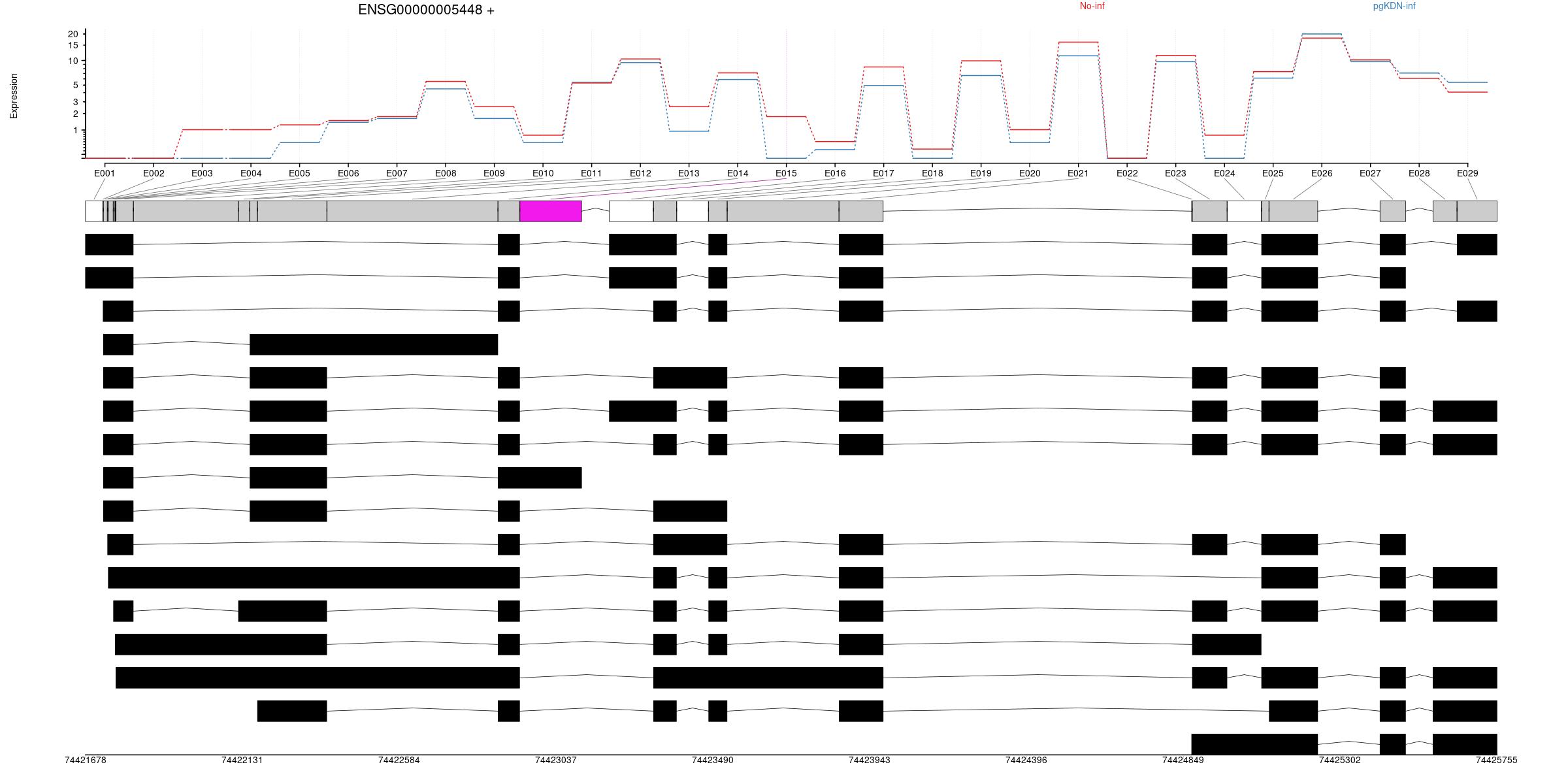This screenshot has height=771, width=1568.
Task: Click exon label E008
Action: [x=446, y=173]
